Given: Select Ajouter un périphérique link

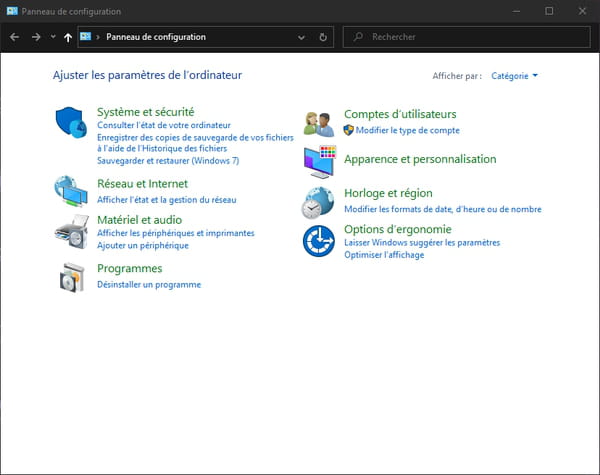Looking at the screenshot, I should pyautogui.click(x=143, y=245).
